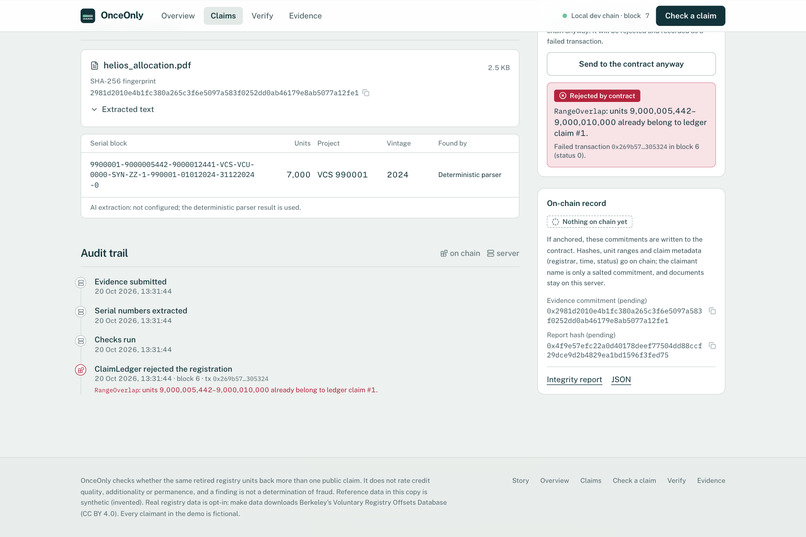Click the dashed circle icon in Nothing on chain badge

[x=555, y=222]
